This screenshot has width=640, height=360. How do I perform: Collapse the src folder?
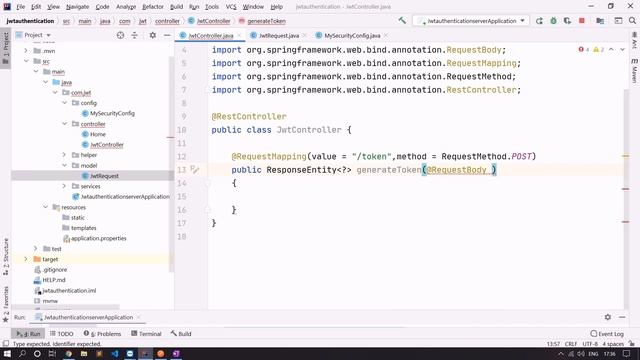(x=26, y=61)
